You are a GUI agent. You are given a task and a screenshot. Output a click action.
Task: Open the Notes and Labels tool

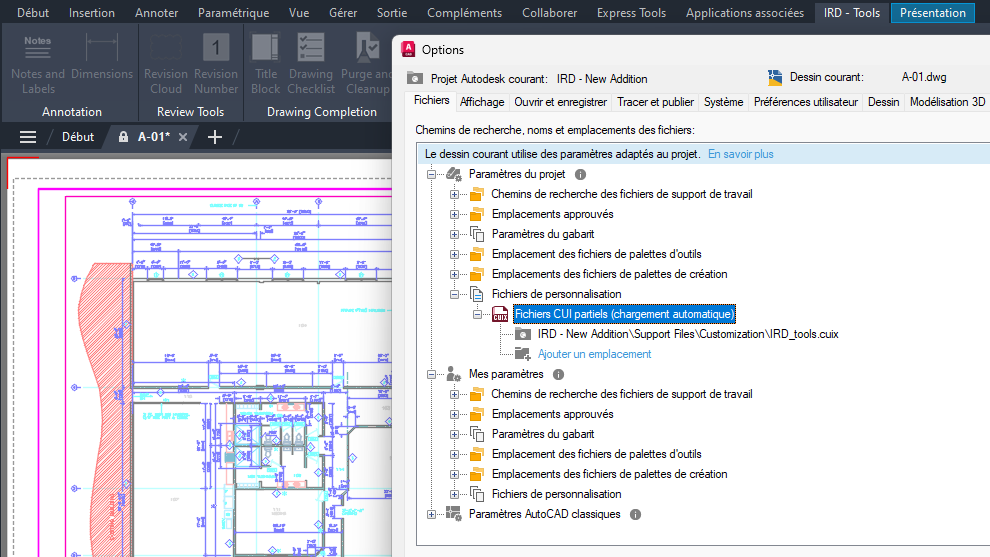38,63
